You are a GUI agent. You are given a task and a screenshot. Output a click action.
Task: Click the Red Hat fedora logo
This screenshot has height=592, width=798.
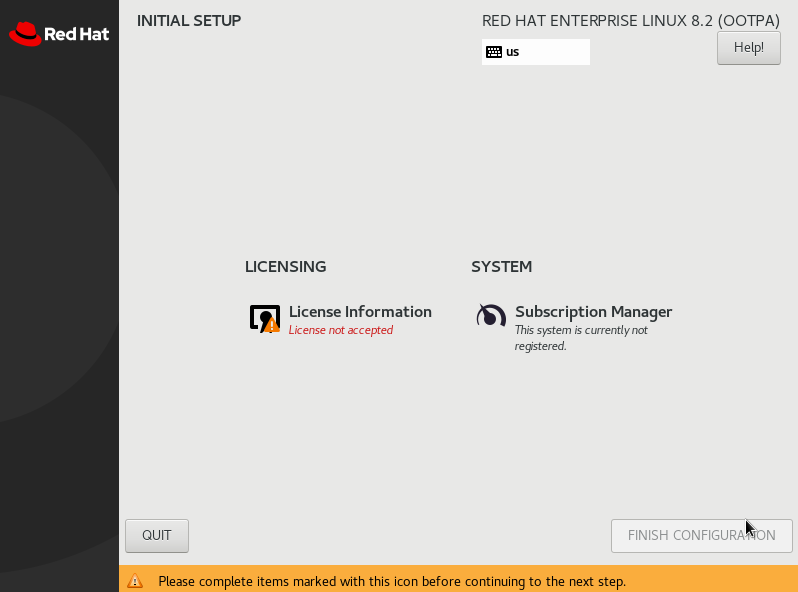pos(24,34)
